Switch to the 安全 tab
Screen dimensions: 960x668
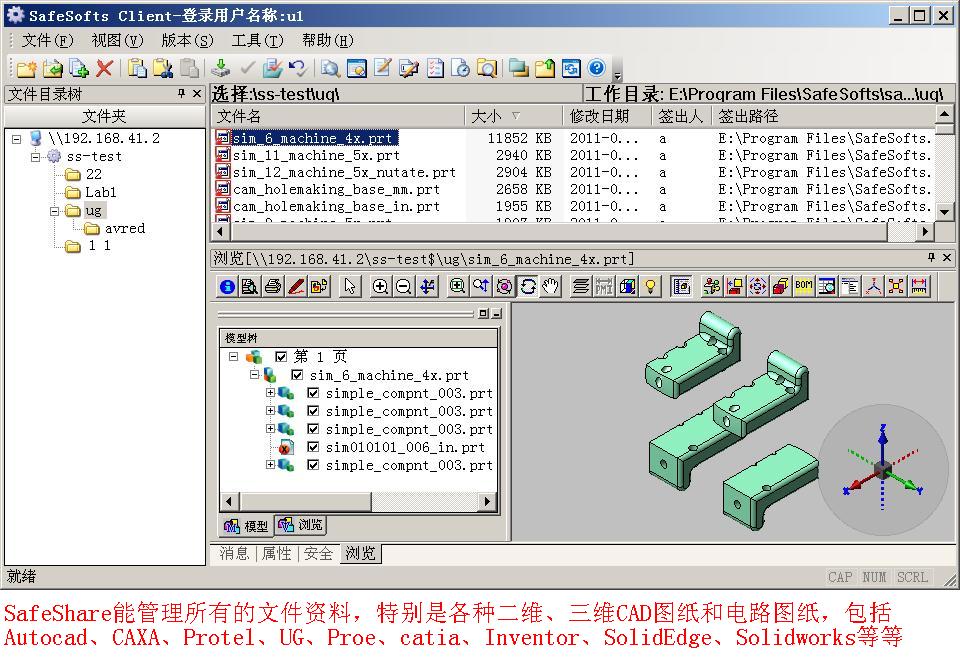318,554
